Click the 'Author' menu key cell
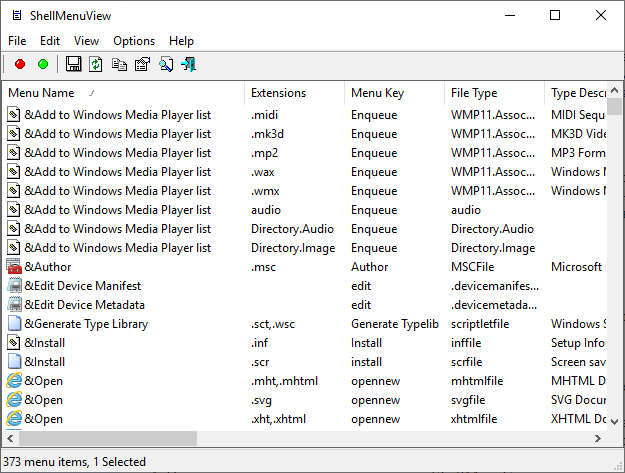Viewport: 625px width, 473px height. (369, 267)
